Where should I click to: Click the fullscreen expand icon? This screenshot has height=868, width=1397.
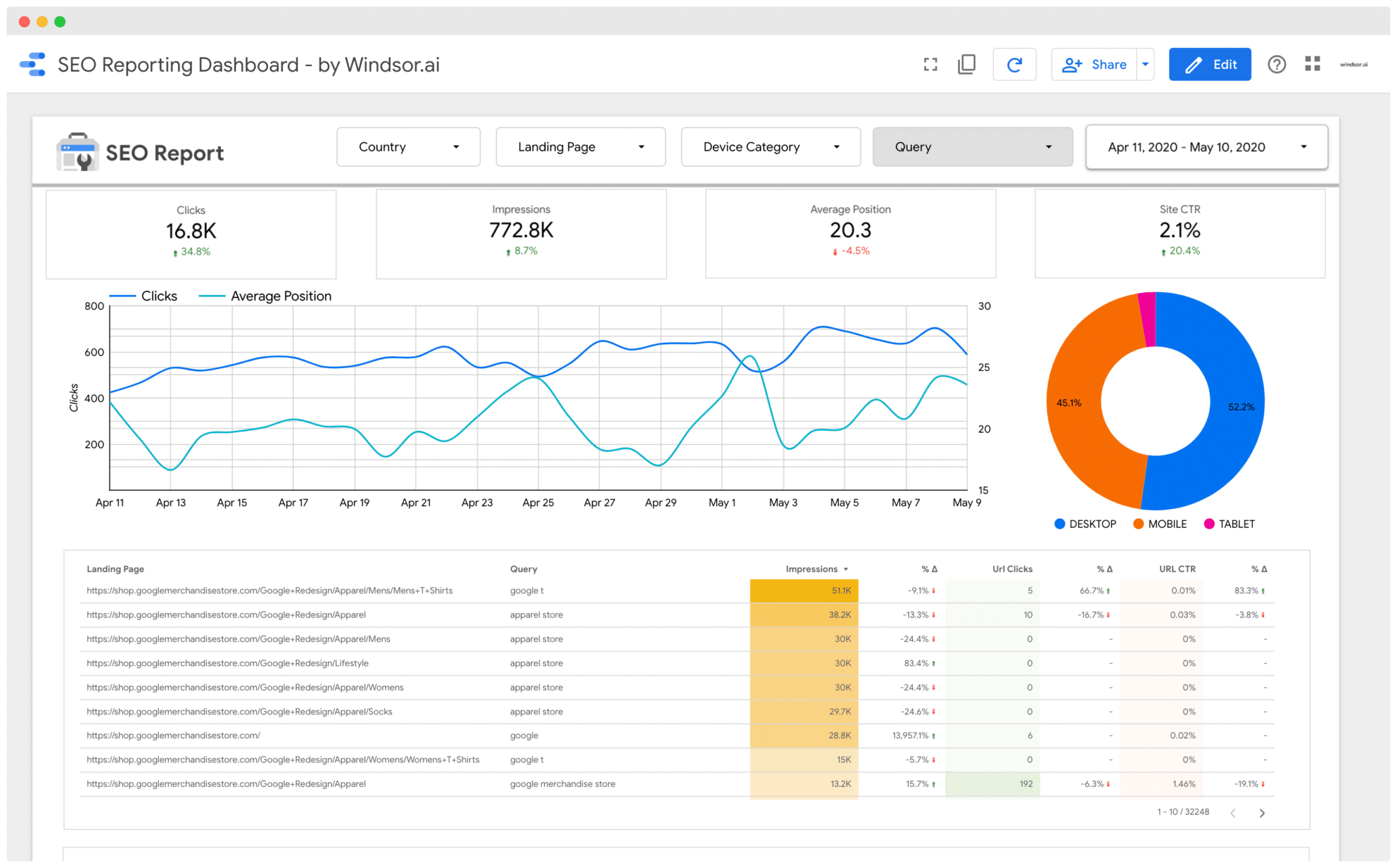click(928, 65)
